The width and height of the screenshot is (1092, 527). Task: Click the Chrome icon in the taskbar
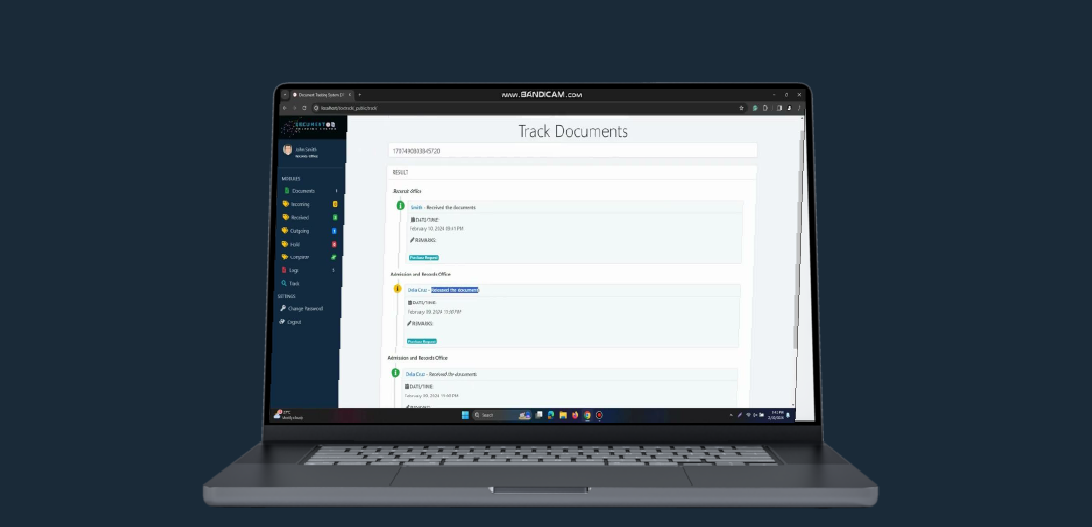tap(587, 415)
